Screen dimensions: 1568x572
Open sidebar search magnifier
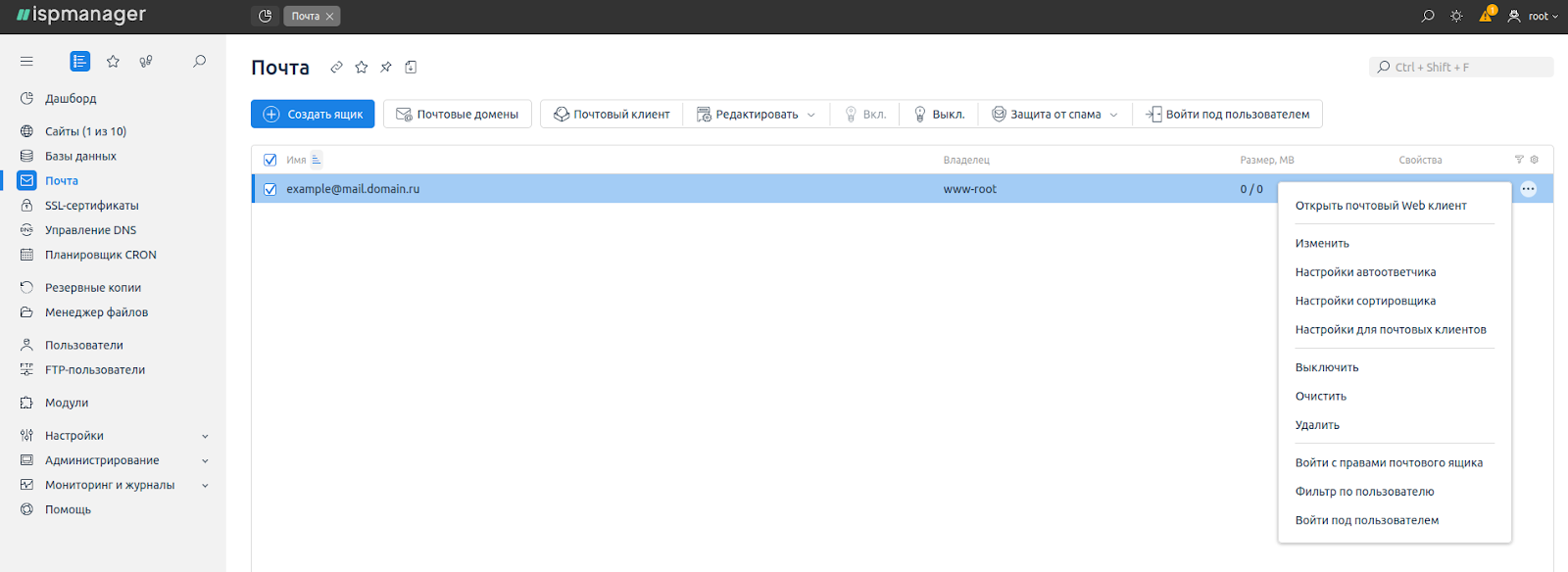199,61
